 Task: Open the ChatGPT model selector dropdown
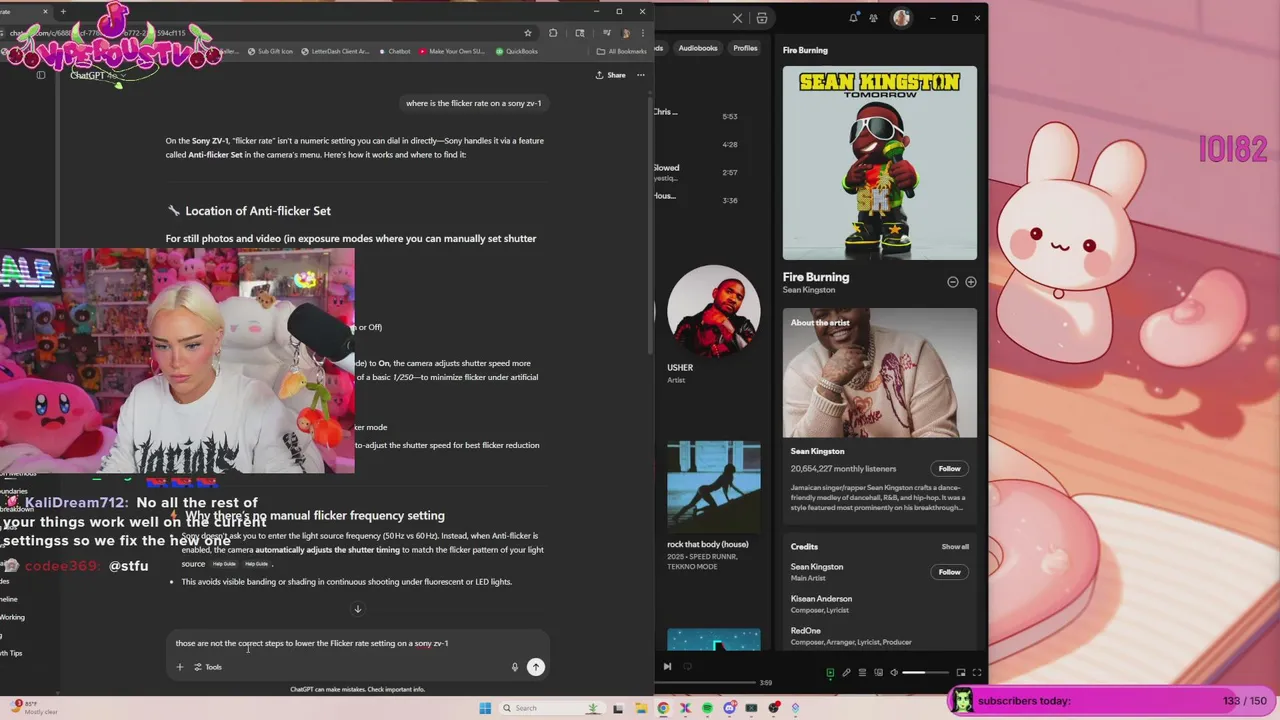98,75
